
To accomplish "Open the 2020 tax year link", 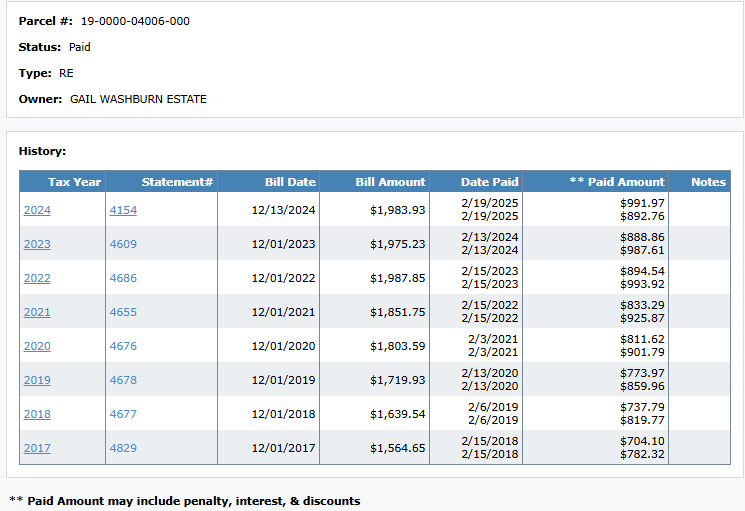I will click(x=37, y=346).
